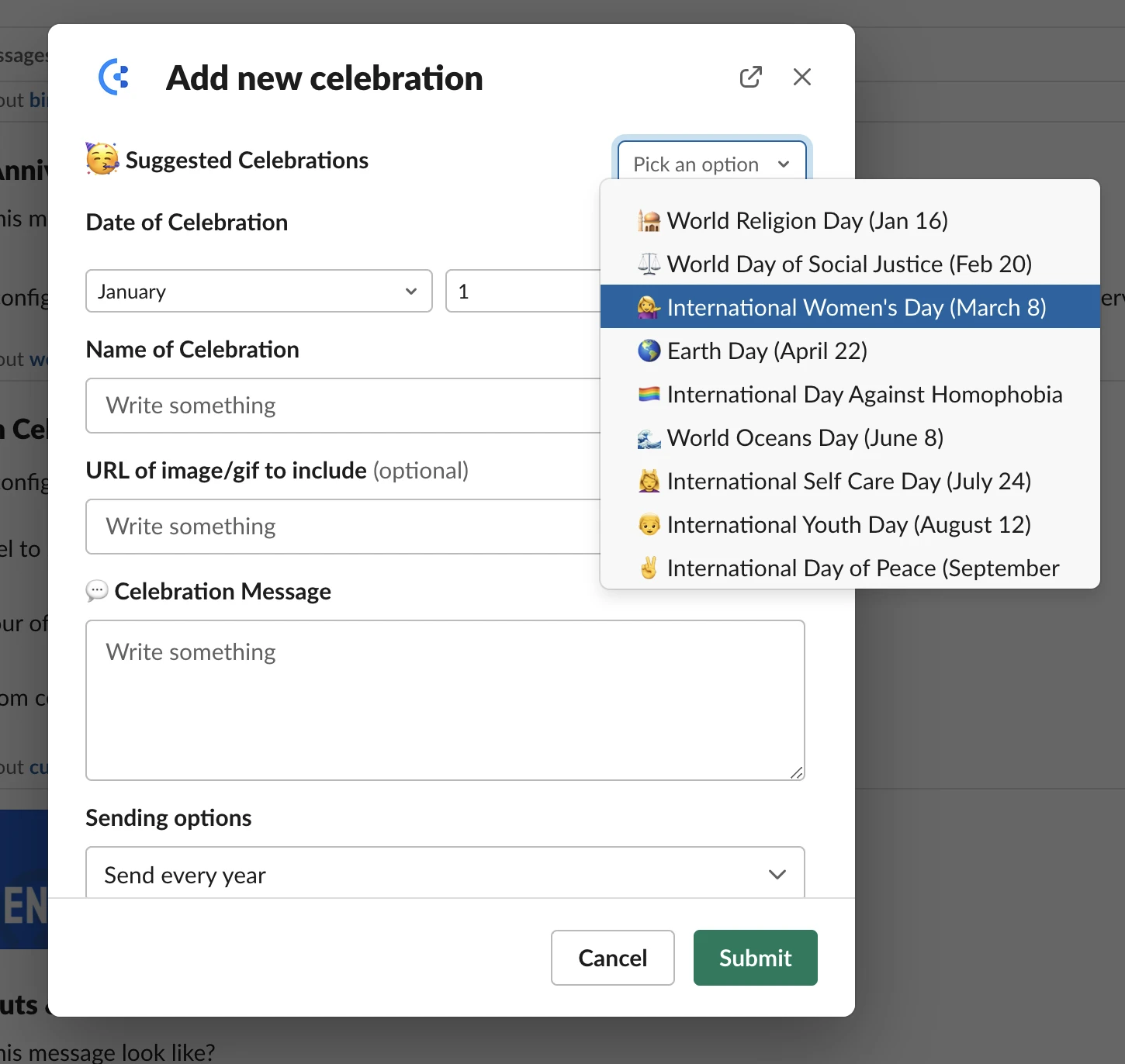The height and width of the screenshot is (1064, 1125).
Task: Pick Earth Day (April 22)
Action: (850, 351)
